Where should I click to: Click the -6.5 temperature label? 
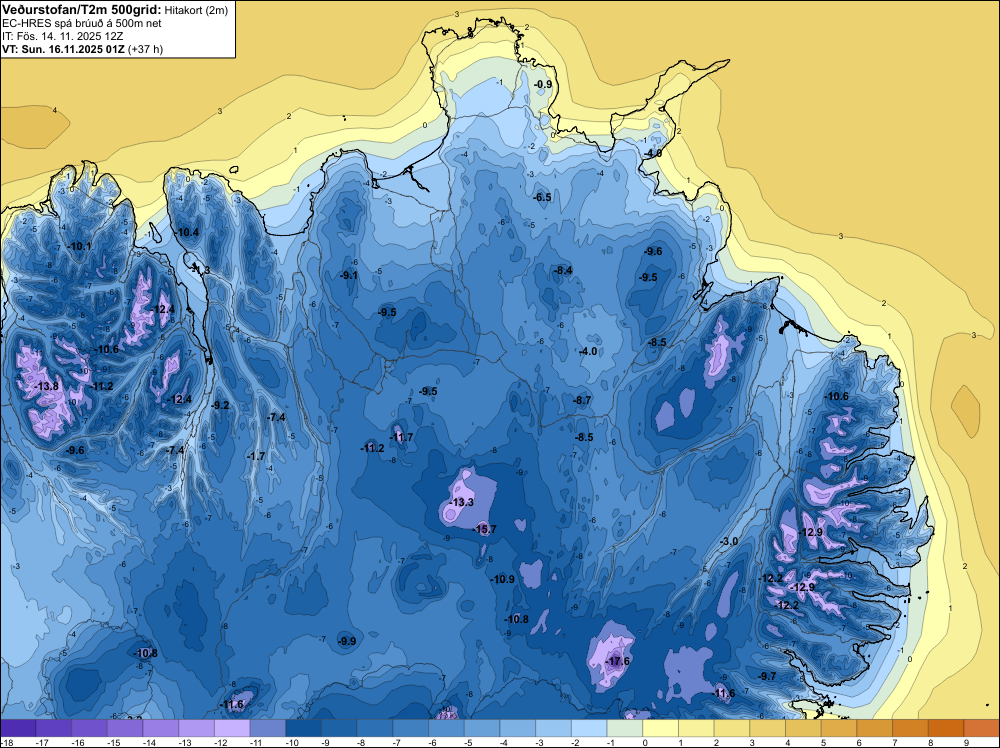pyautogui.click(x=542, y=198)
